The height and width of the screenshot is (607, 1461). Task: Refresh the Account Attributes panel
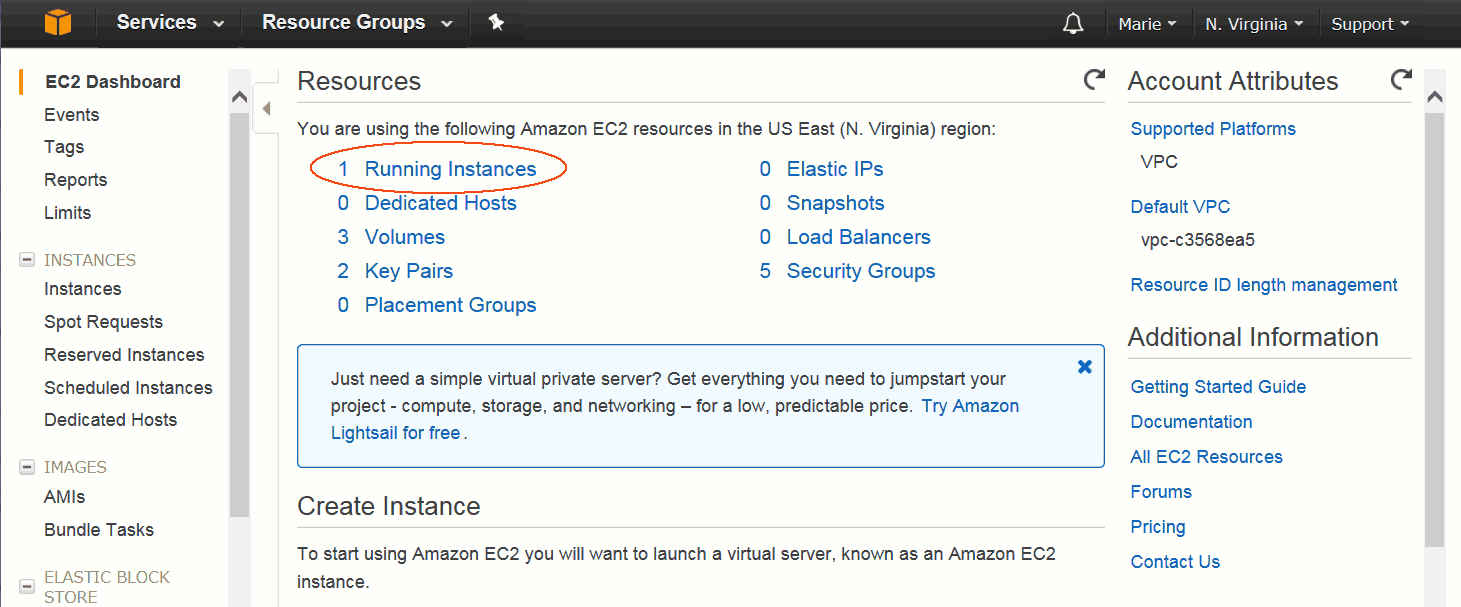(x=1401, y=80)
